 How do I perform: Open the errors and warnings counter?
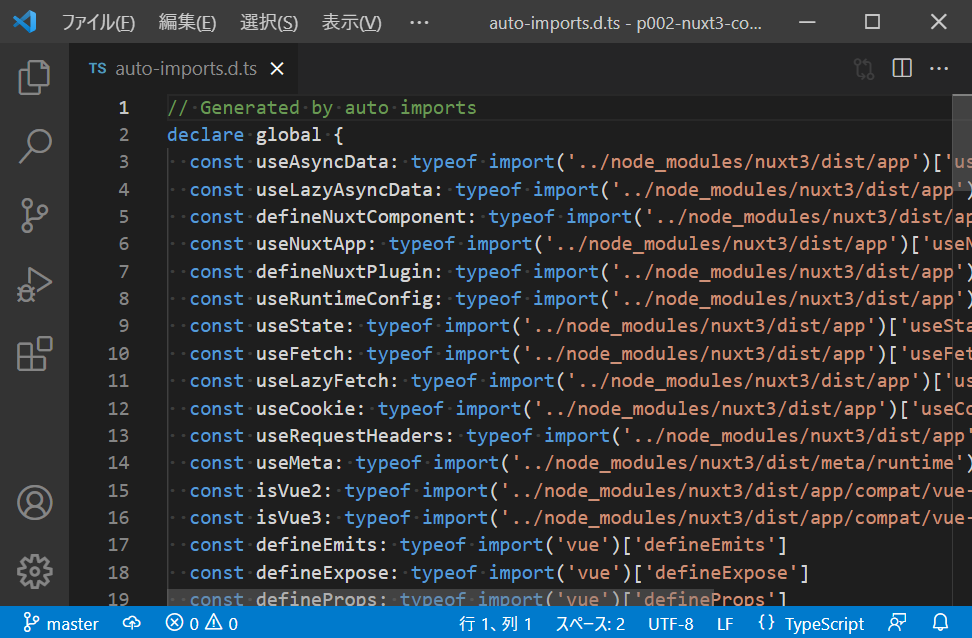click(x=201, y=623)
